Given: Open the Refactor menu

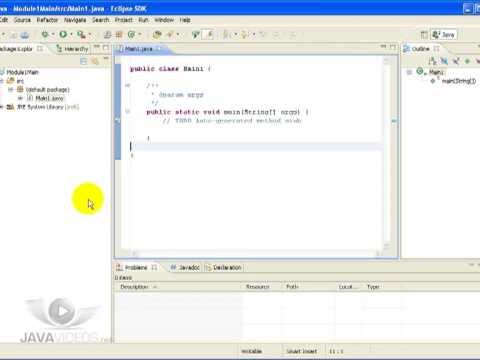Looking at the screenshot, I should pos(47,20).
